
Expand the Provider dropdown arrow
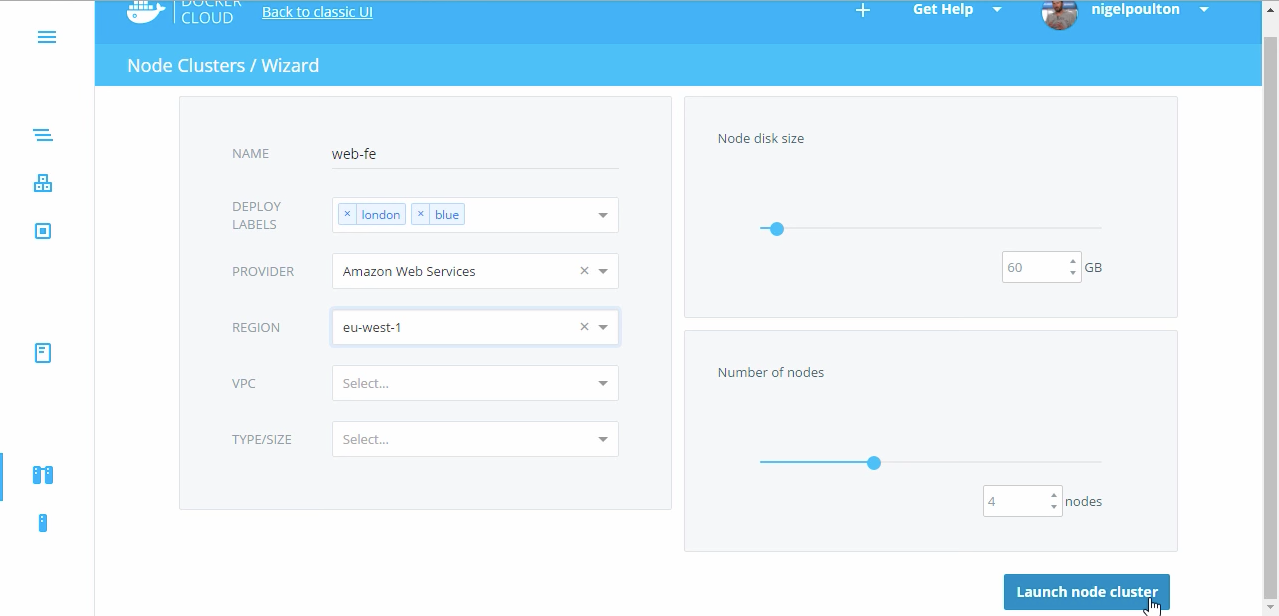pyautogui.click(x=603, y=271)
